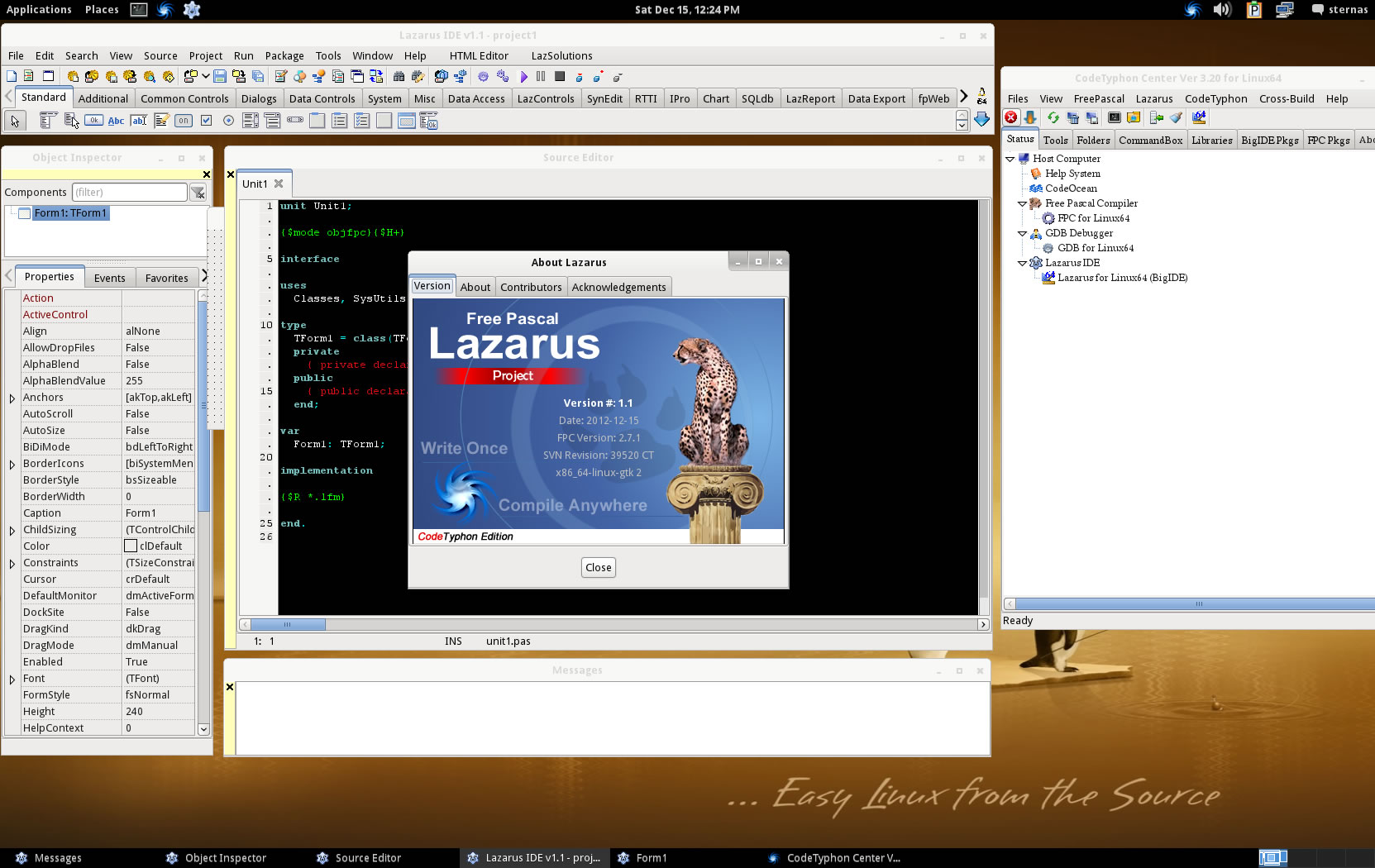The height and width of the screenshot is (868, 1375).
Task: Select 'Lazarus for Linux64 (BigIDE)' tree item
Action: (1122, 278)
